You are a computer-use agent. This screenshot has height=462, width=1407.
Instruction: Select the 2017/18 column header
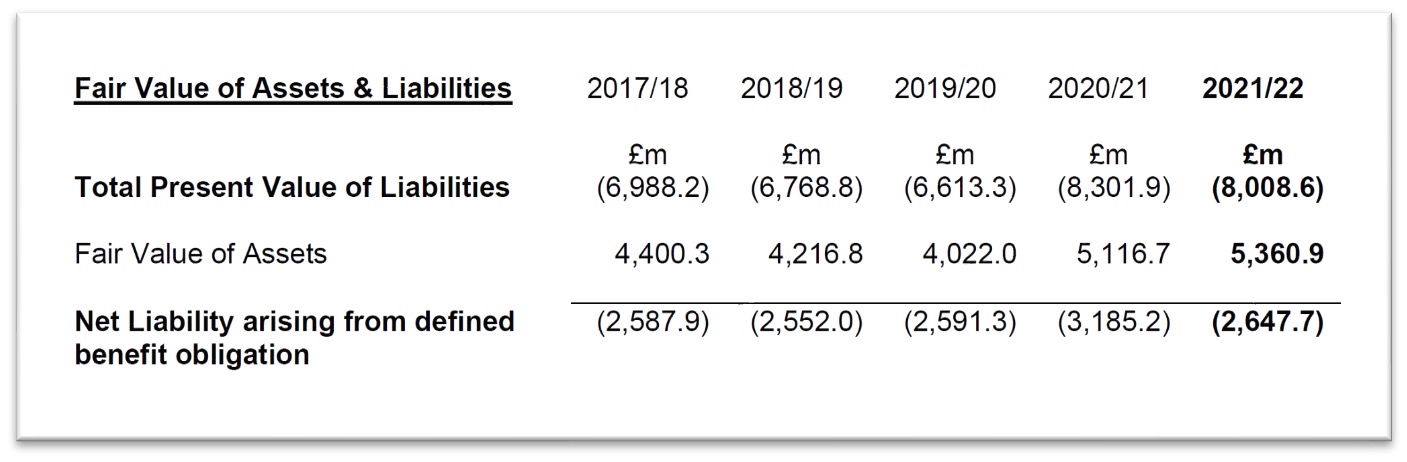pyautogui.click(x=638, y=89)
